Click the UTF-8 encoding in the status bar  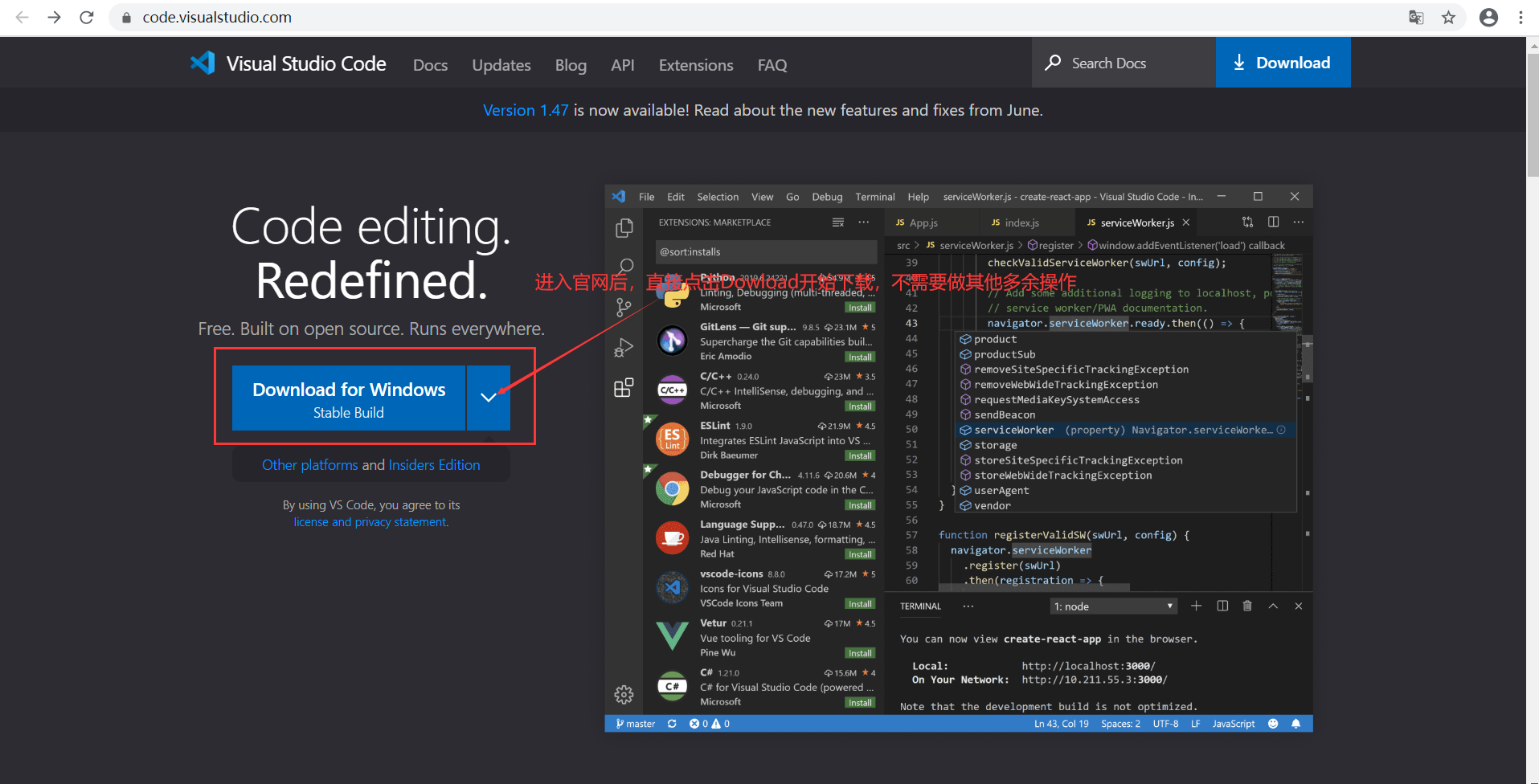pyautogui.click(x=1165, y=724)
